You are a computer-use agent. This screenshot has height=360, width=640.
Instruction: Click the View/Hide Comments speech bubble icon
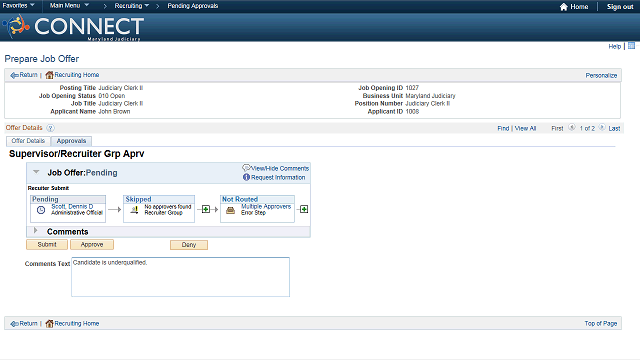(246, 167)
